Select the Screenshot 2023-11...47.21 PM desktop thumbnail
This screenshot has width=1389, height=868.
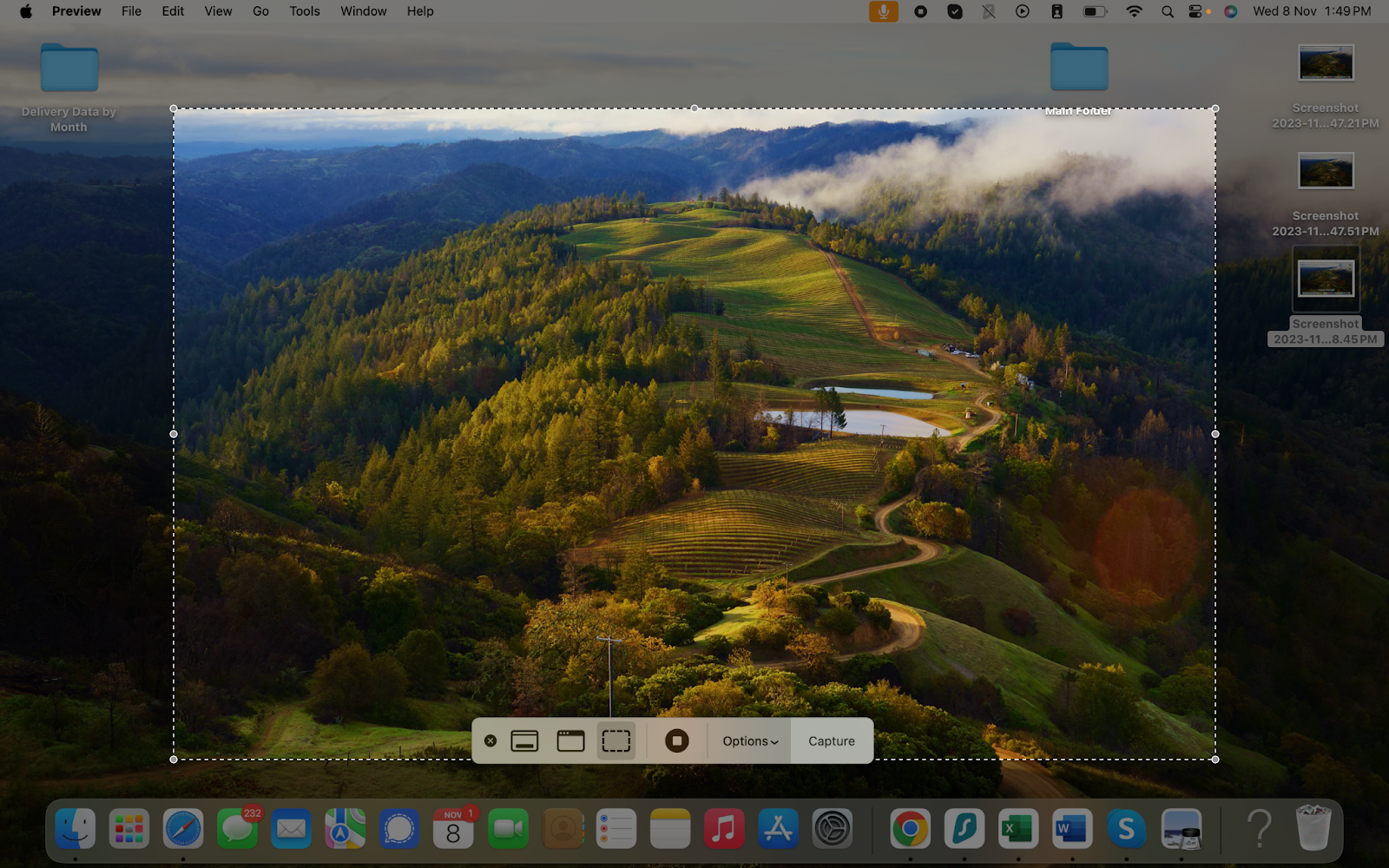[1325, 63]
